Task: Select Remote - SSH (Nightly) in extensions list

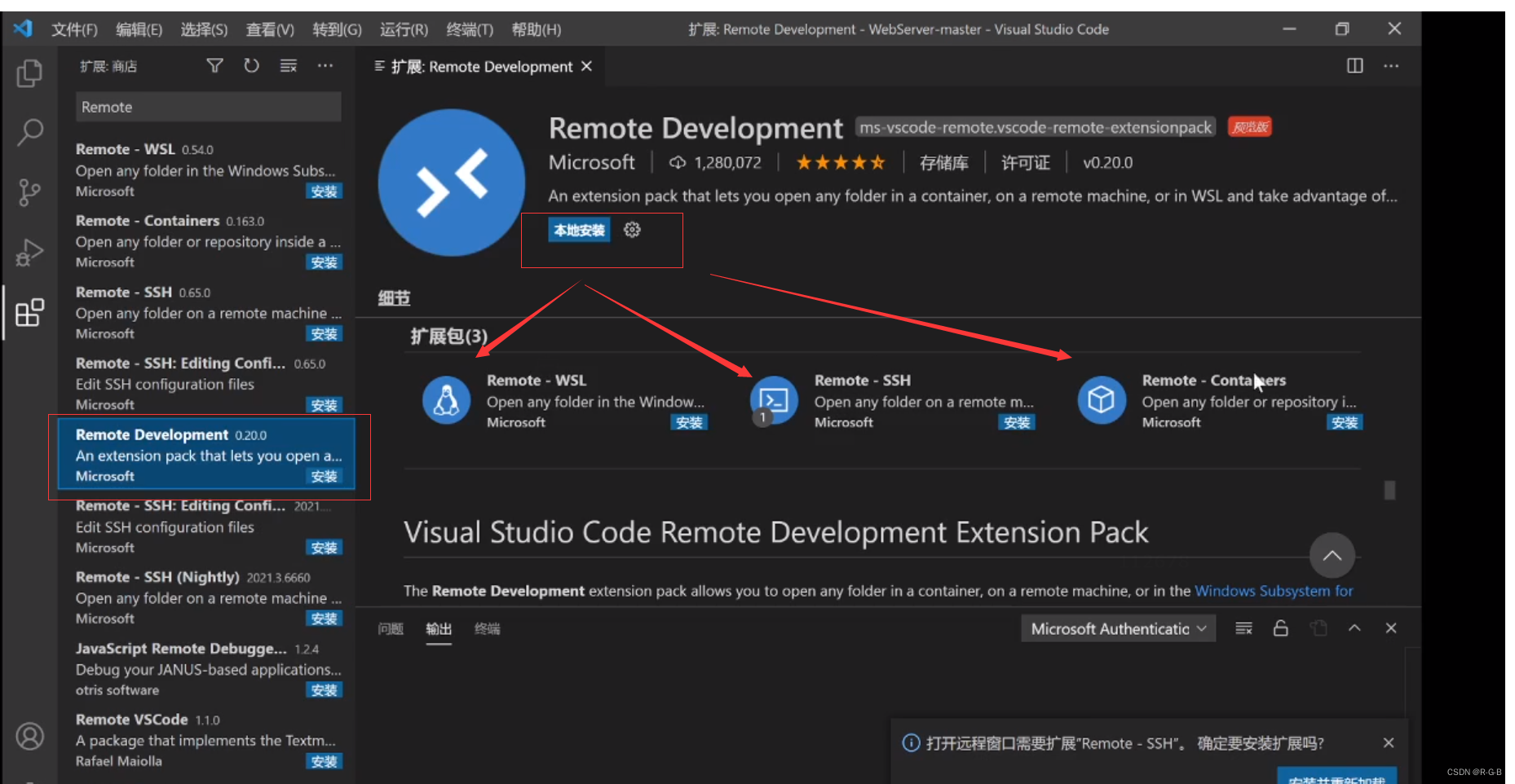Action: 207,597
